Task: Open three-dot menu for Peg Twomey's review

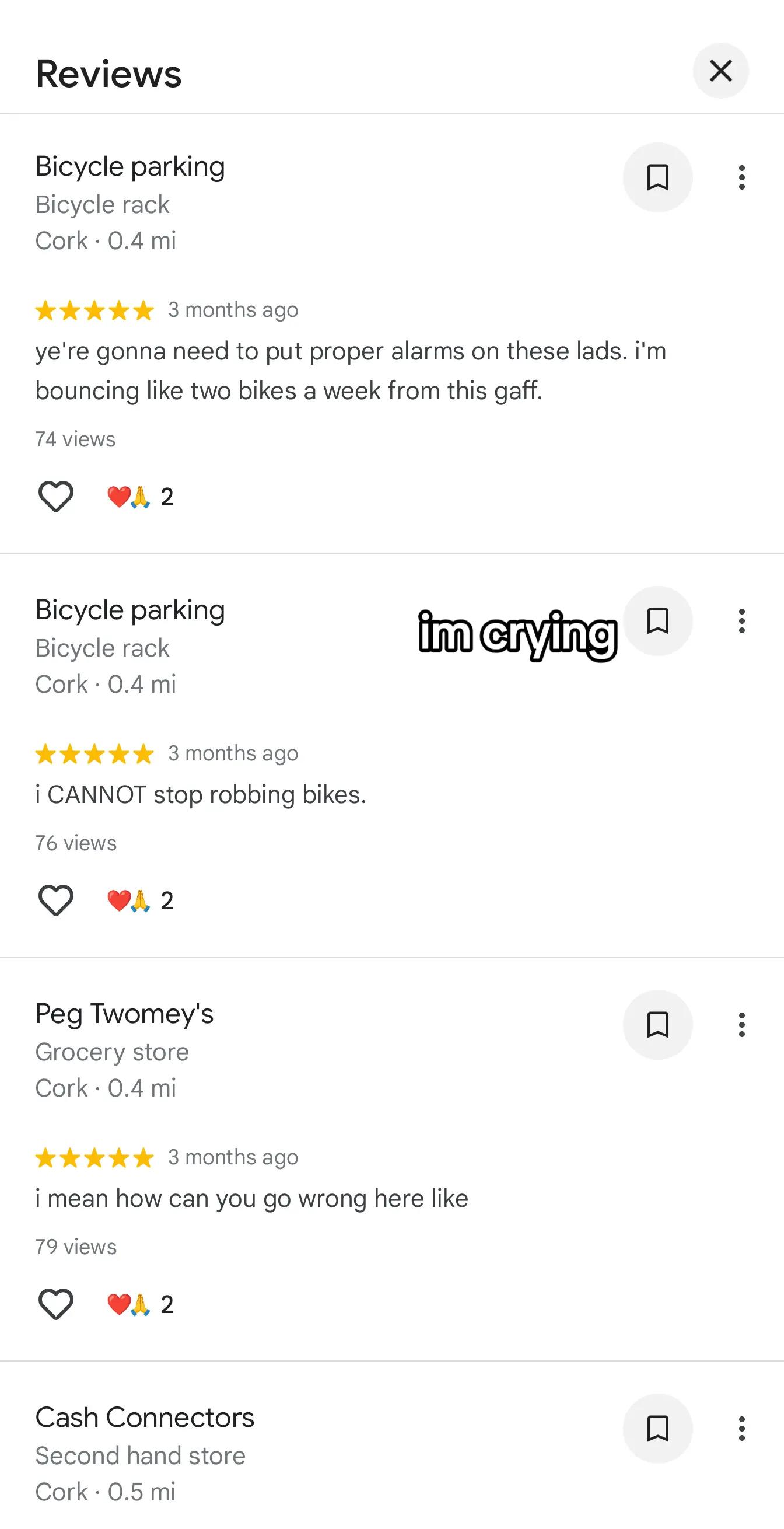Action: tap(741, 1024)
